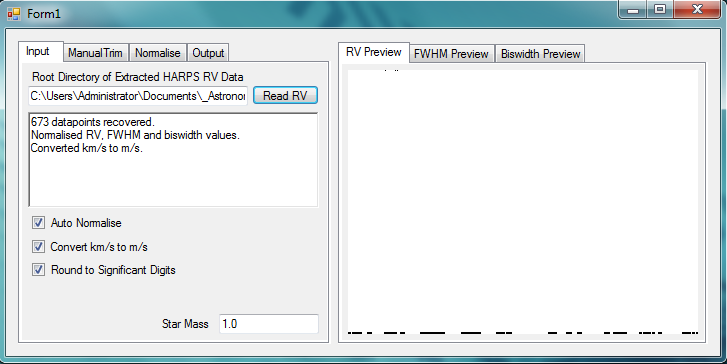Click the 'Converted km/s to m/s.' log line
The height and width of the screenshot is (364, 727).
tap(87, 148)
